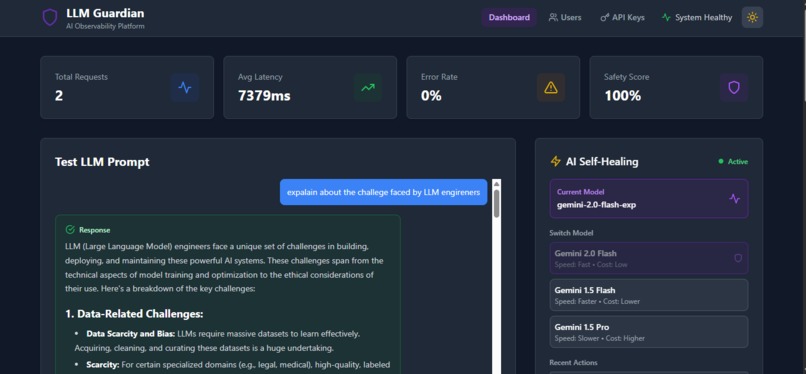The height and width of the screenshot is (374, 806).
Task: Open the Dashboard tab
Action: tap(509, 17)
